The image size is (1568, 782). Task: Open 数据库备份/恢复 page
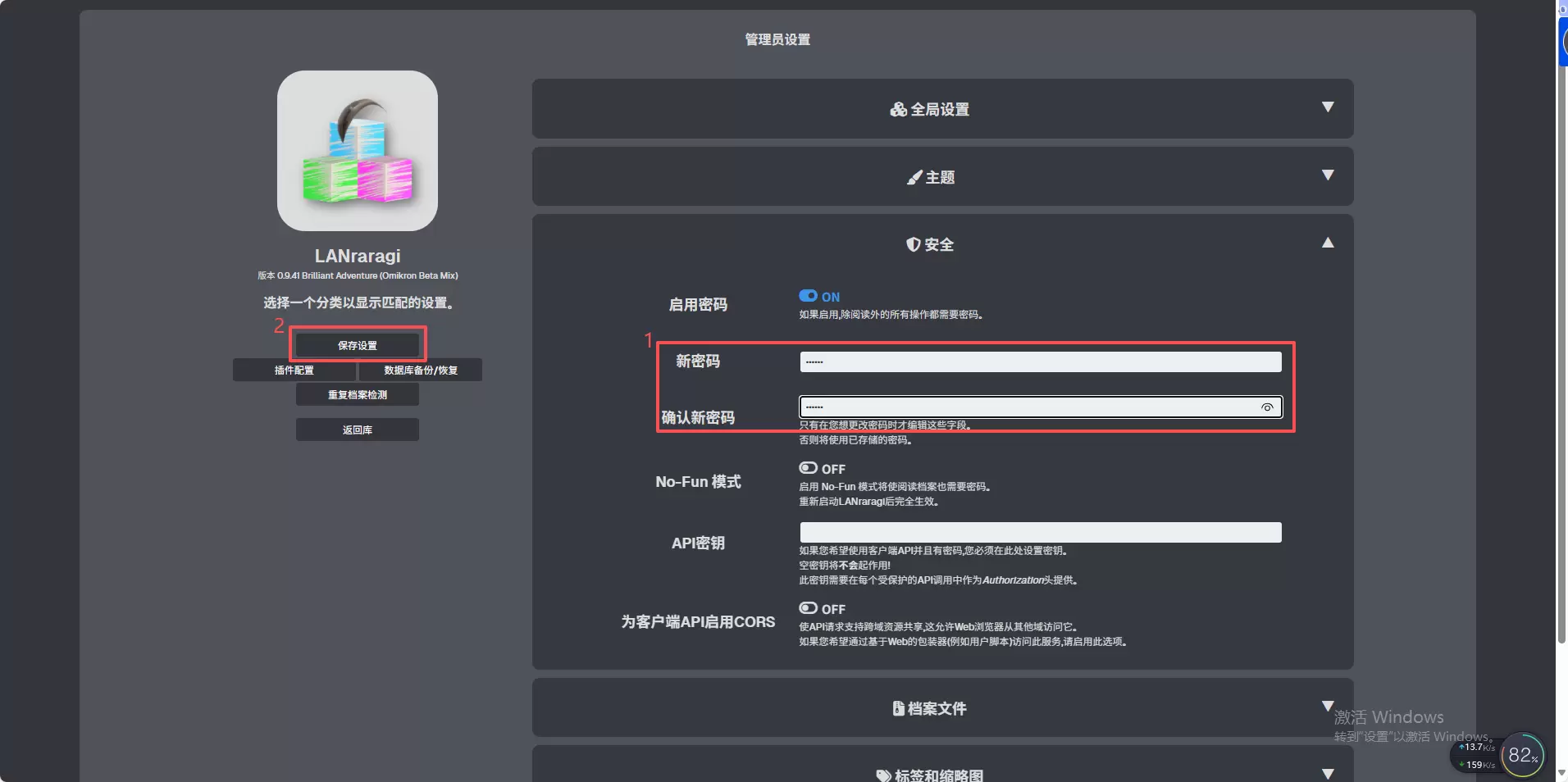point(421,371)
